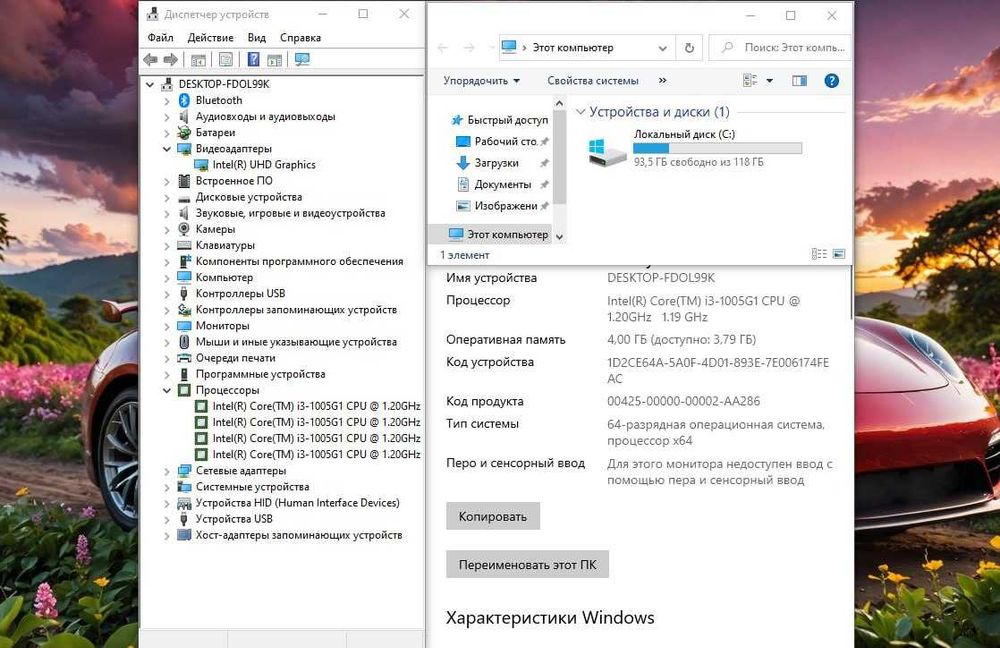Click the large icons view icon in status bar
The height and width of the screenshot is (648, 1000).
(x=839, y=254)
